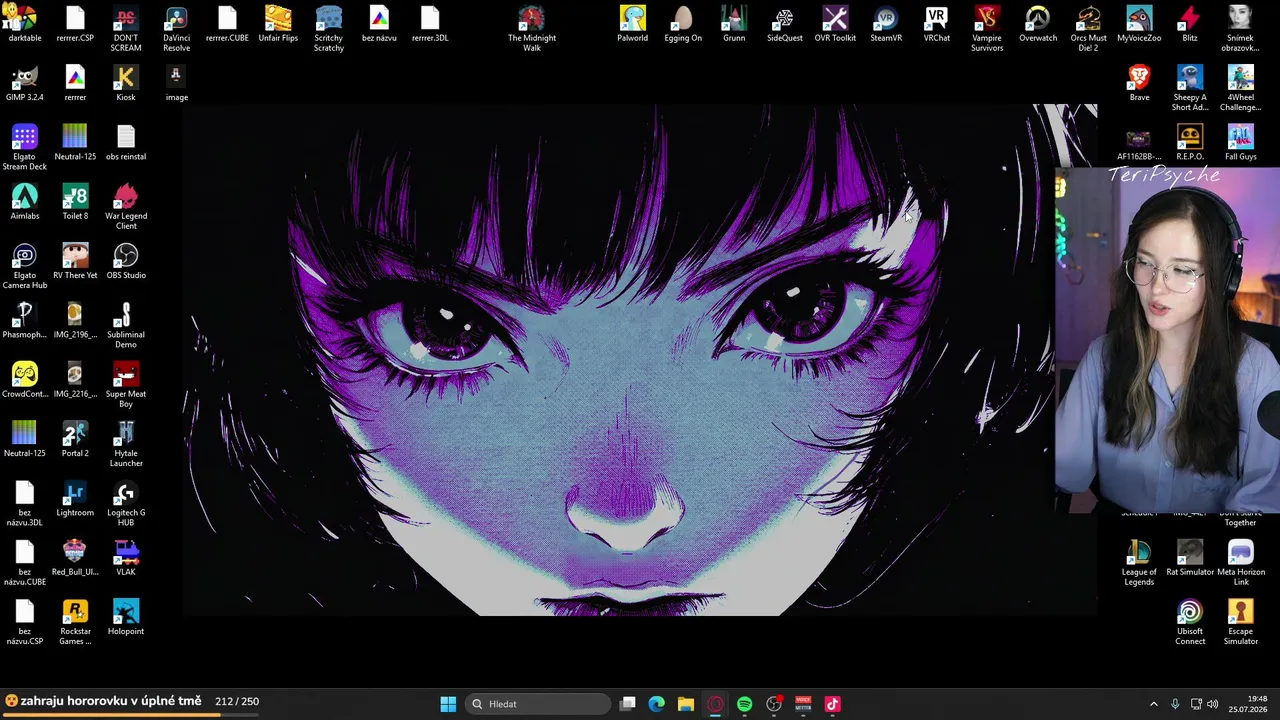Select the DON'T SCREAM game icon

coord(126,29)
